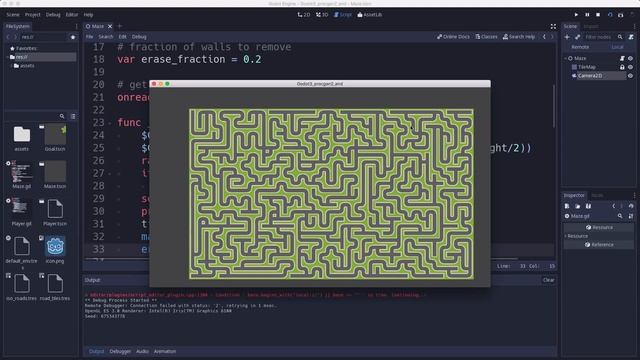Select Maze.gd script file
Viewport: 640px width, 360px height.
(x=22, y=175)
